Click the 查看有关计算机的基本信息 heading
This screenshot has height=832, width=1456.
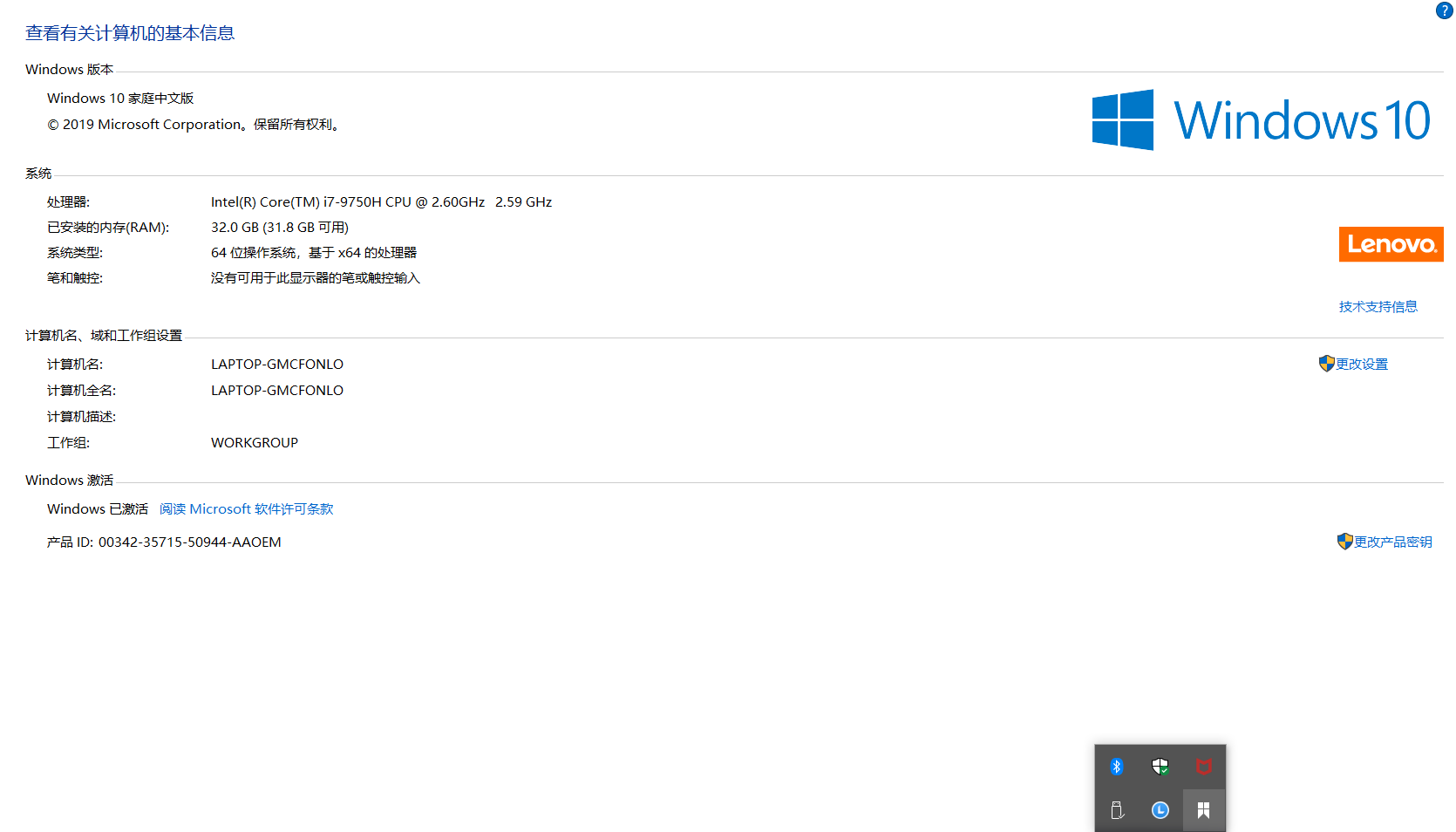coord(130,33)
